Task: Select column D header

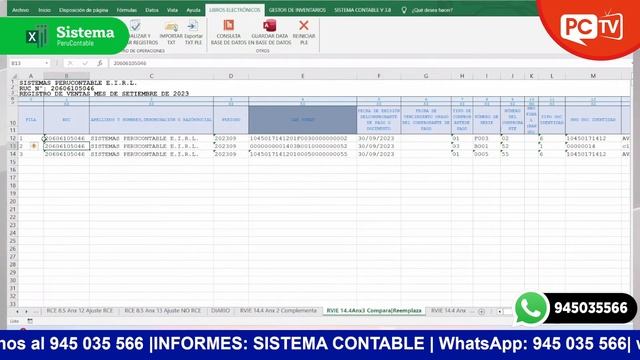Action: click(x=231, y=76)
